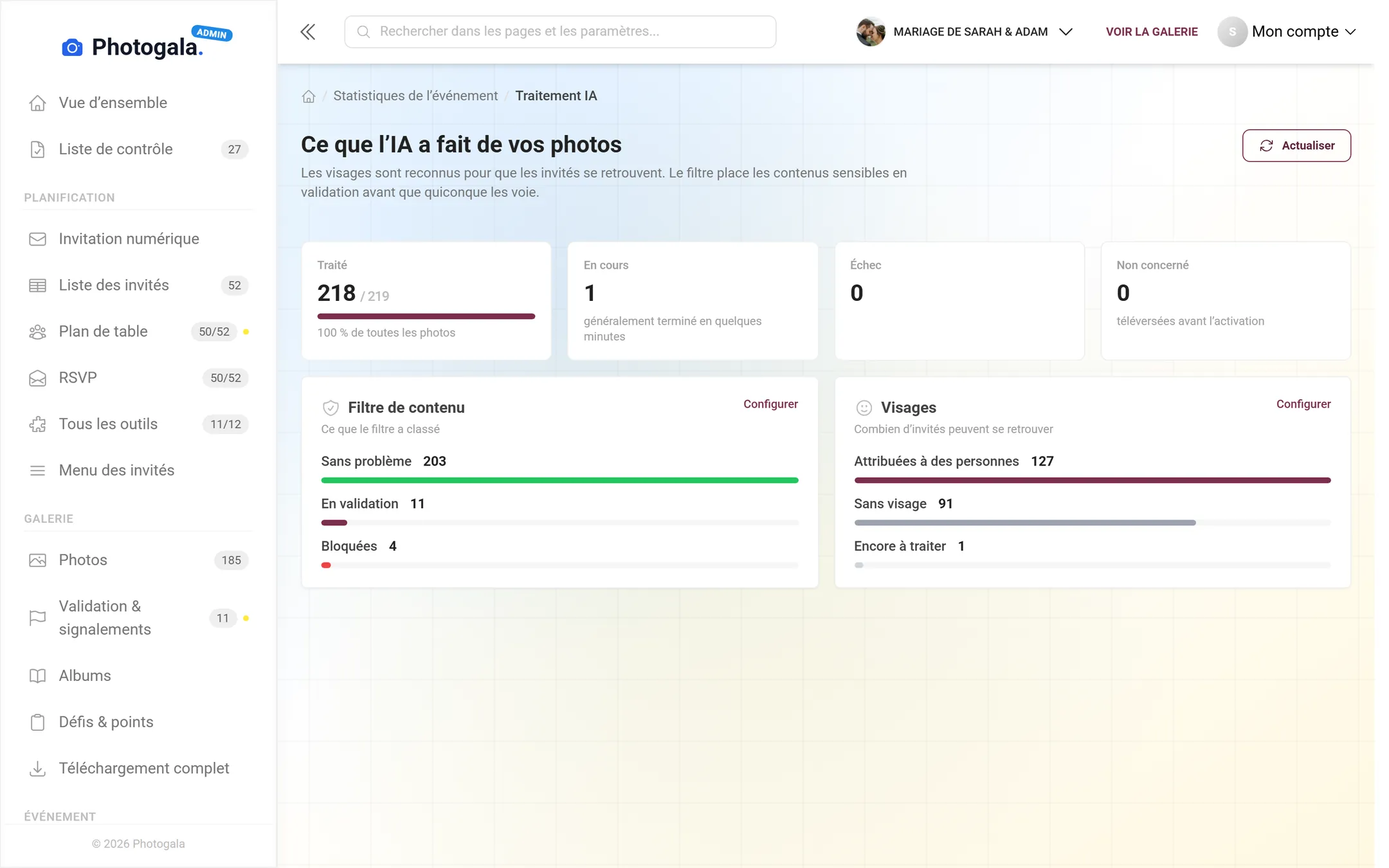Click the Photos image icon

(37, 560)
